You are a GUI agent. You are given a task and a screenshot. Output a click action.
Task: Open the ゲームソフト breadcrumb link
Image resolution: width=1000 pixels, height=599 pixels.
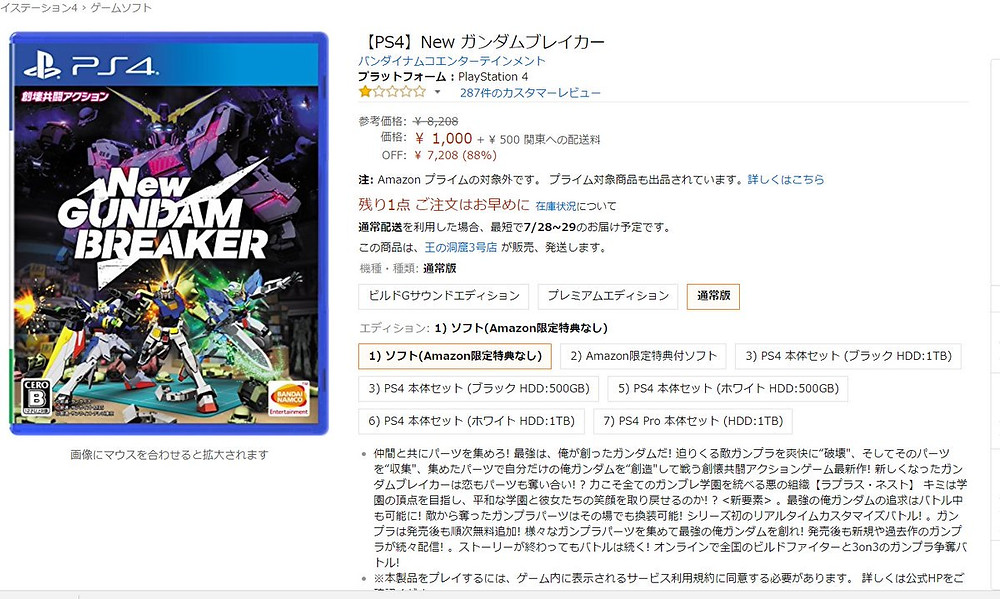coord(121,8)
